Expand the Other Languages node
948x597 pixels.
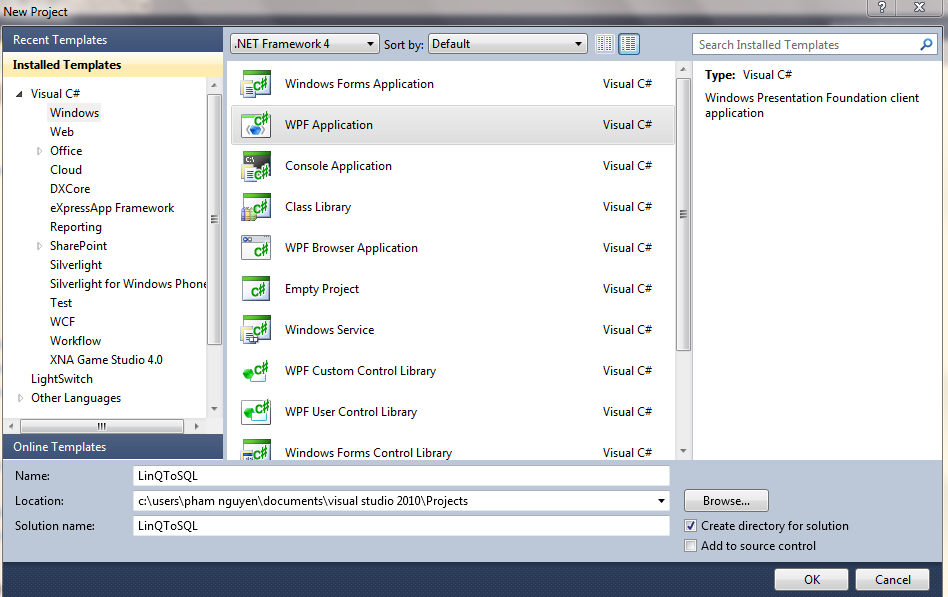21,398
